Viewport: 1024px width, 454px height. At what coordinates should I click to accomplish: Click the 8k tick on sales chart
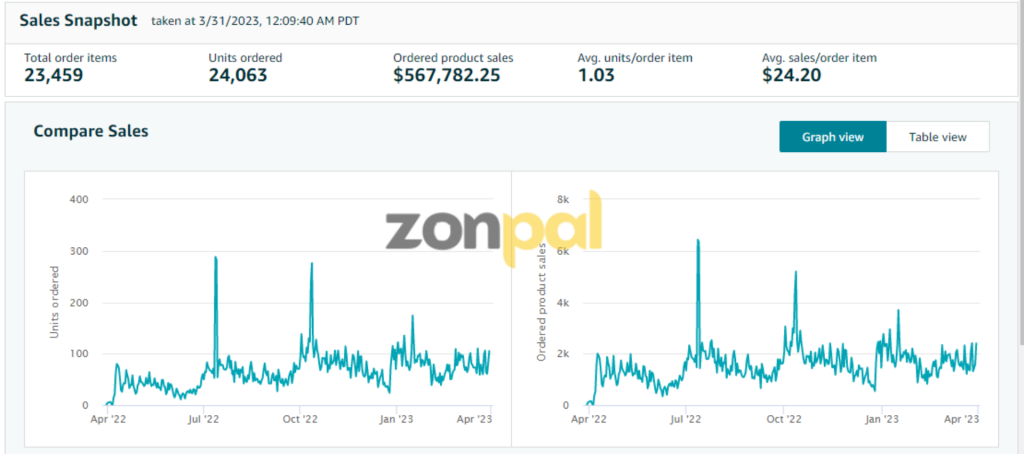564,199
